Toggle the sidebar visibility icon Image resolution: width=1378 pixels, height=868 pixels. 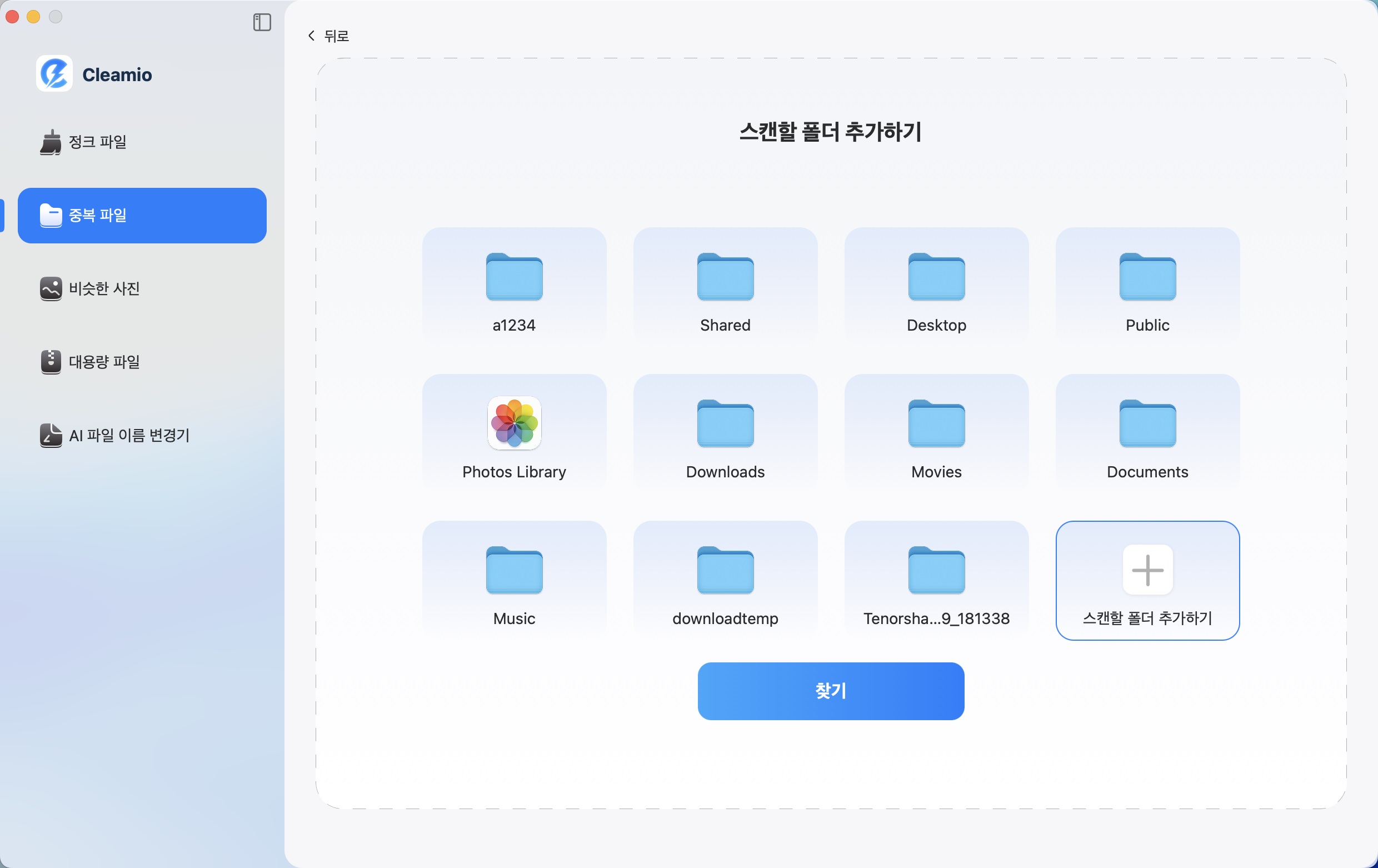coord(262,23)
